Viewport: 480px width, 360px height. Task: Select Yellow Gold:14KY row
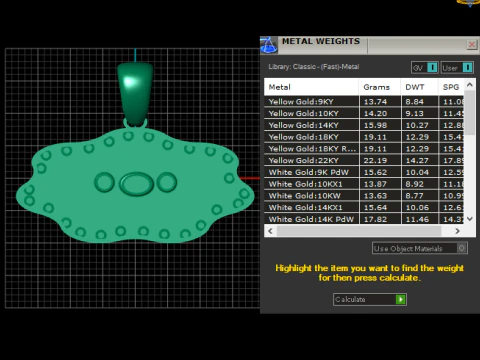pyautogui.click(x=364, y=125)
